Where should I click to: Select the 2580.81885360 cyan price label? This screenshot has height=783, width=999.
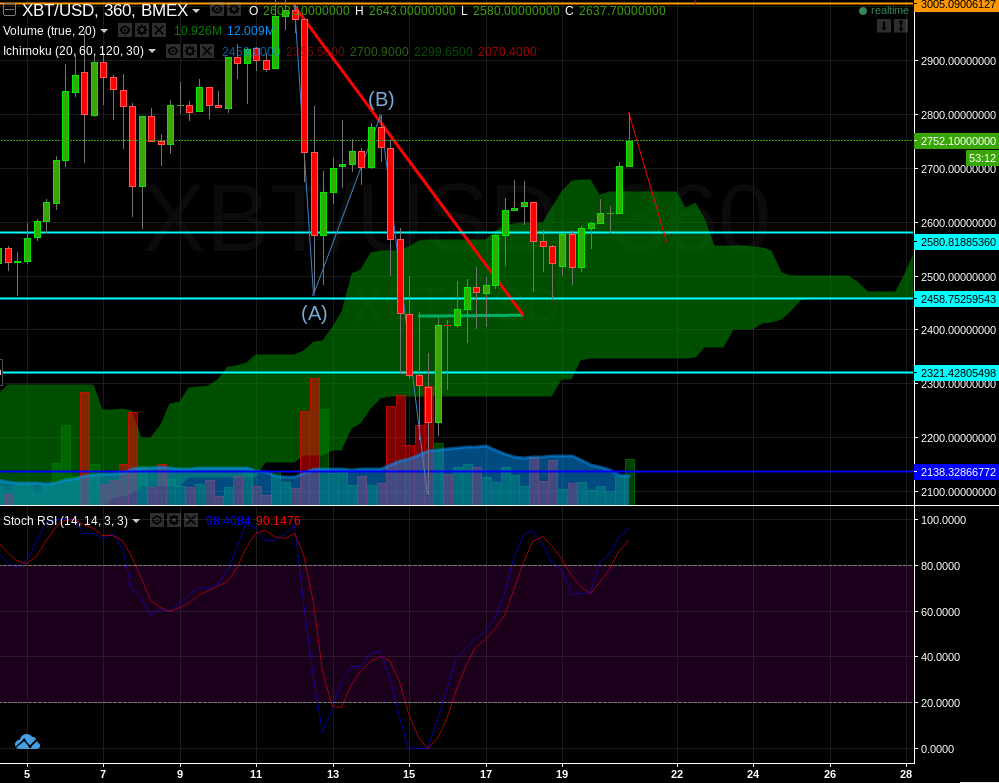(x=956, y=242)
